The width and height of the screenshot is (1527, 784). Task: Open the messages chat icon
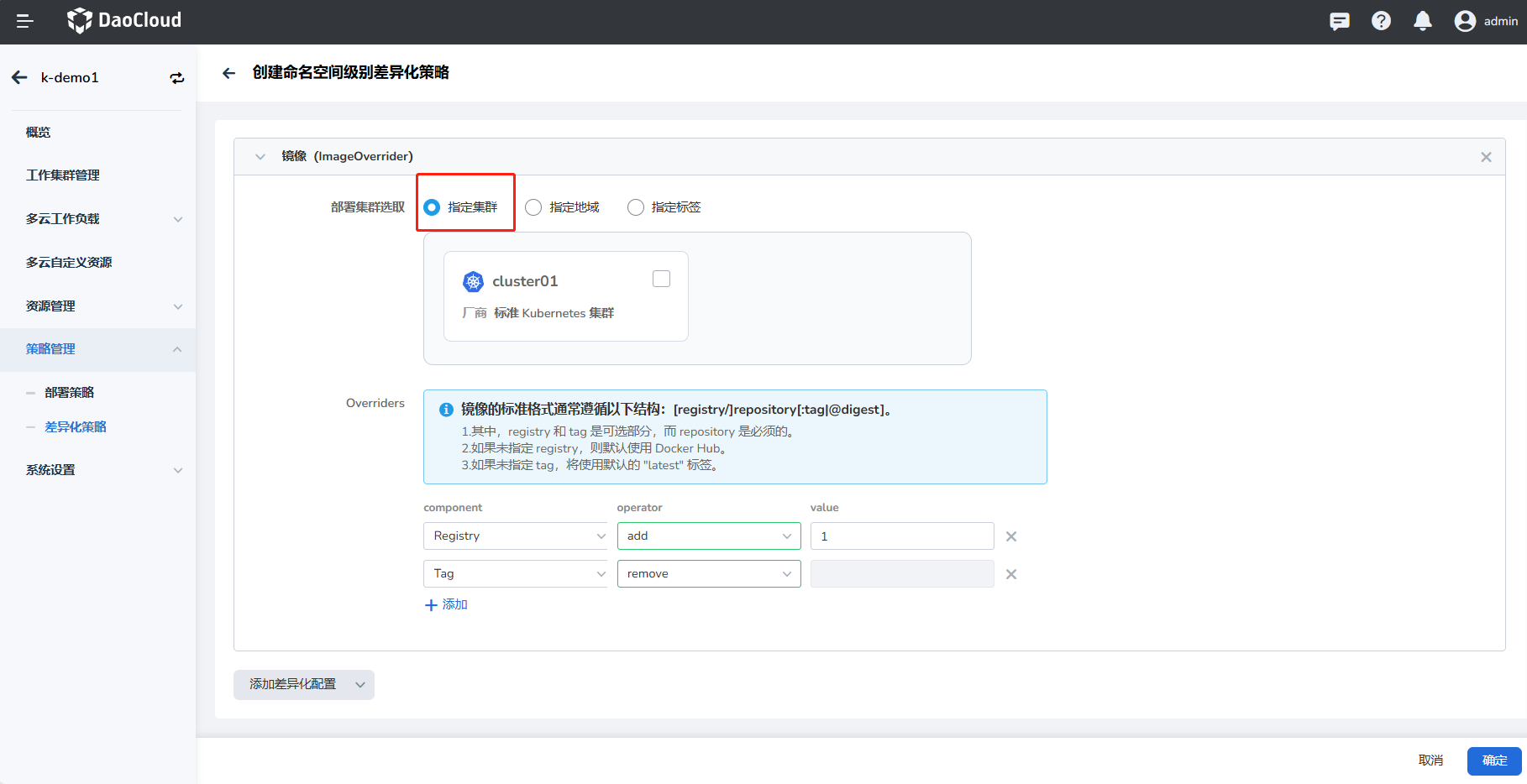click(x=1339, y=21)
